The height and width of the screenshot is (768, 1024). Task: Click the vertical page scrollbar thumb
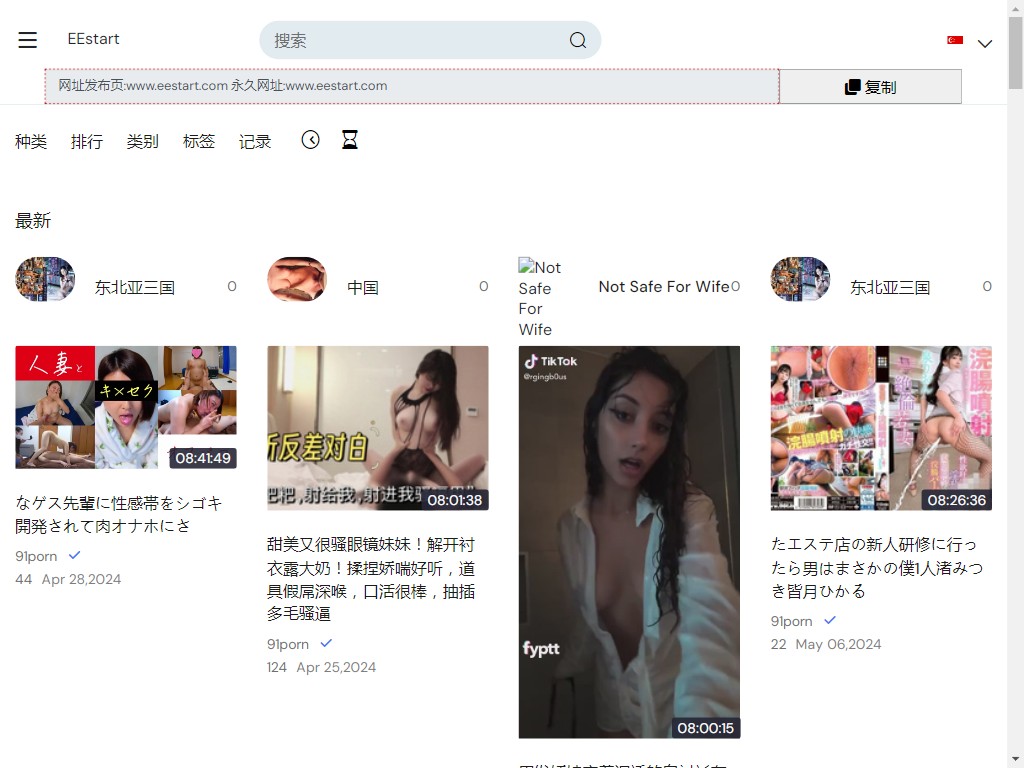[x=1016, y=53]
